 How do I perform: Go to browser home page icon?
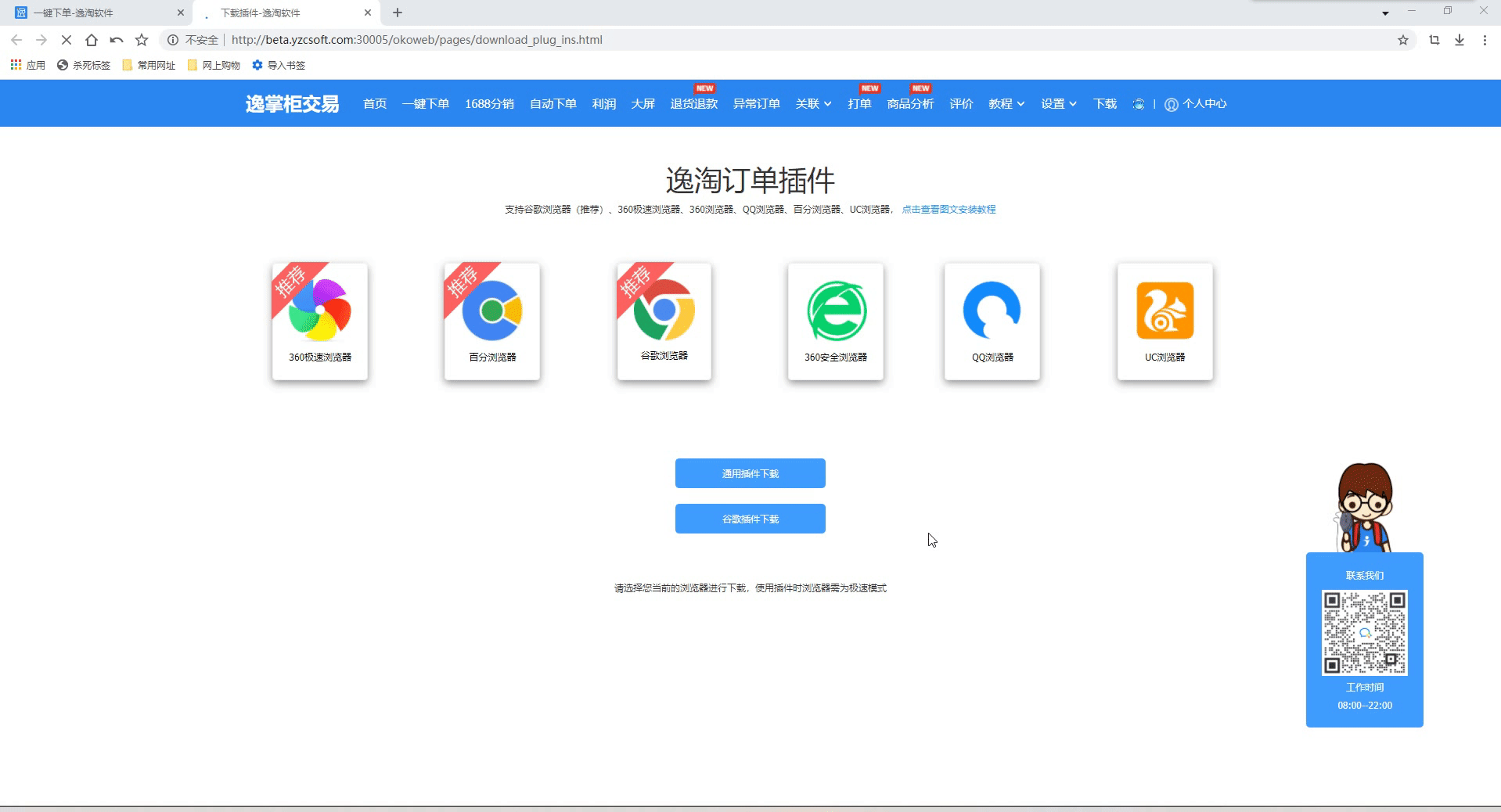coord(92,40)
